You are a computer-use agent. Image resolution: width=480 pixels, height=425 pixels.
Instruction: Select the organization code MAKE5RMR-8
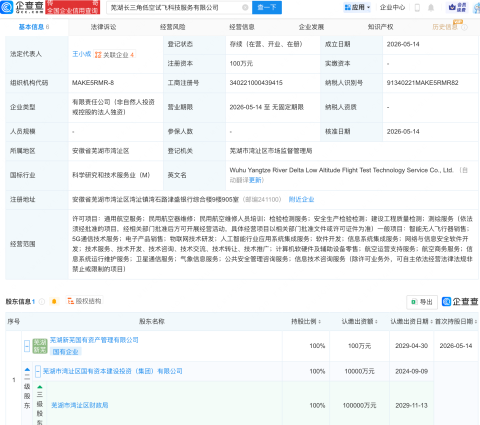point(93,83)
